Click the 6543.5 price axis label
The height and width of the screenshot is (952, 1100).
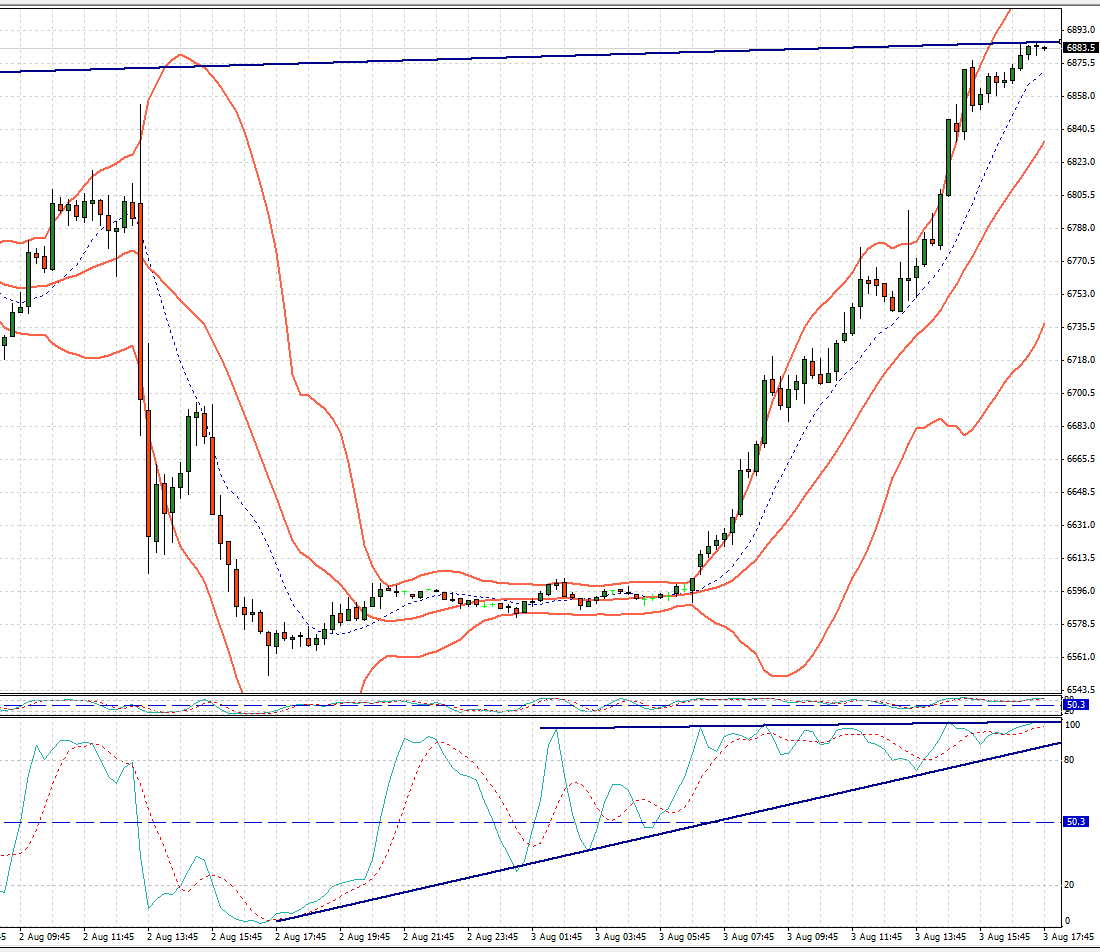1080,690
